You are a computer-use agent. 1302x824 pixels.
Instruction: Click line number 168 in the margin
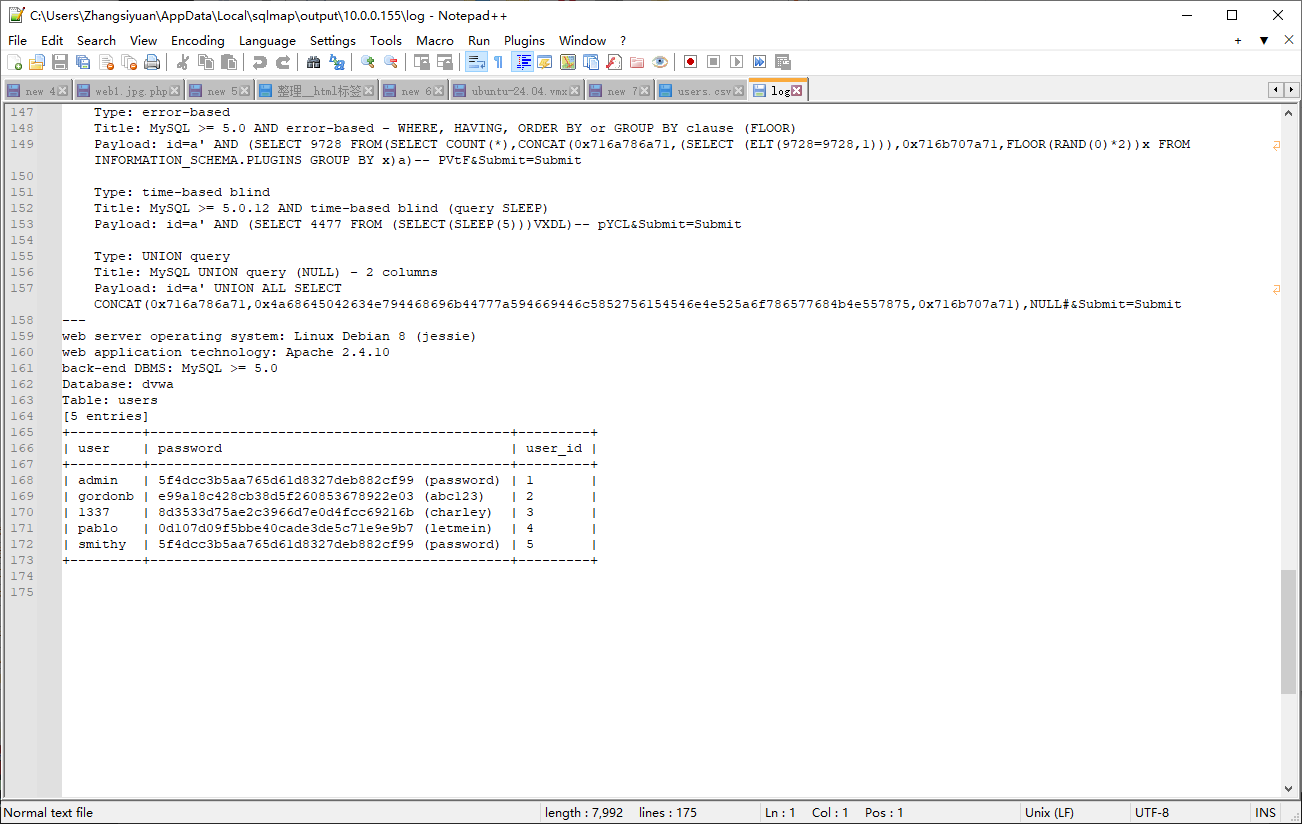click(x=22, y=480)
